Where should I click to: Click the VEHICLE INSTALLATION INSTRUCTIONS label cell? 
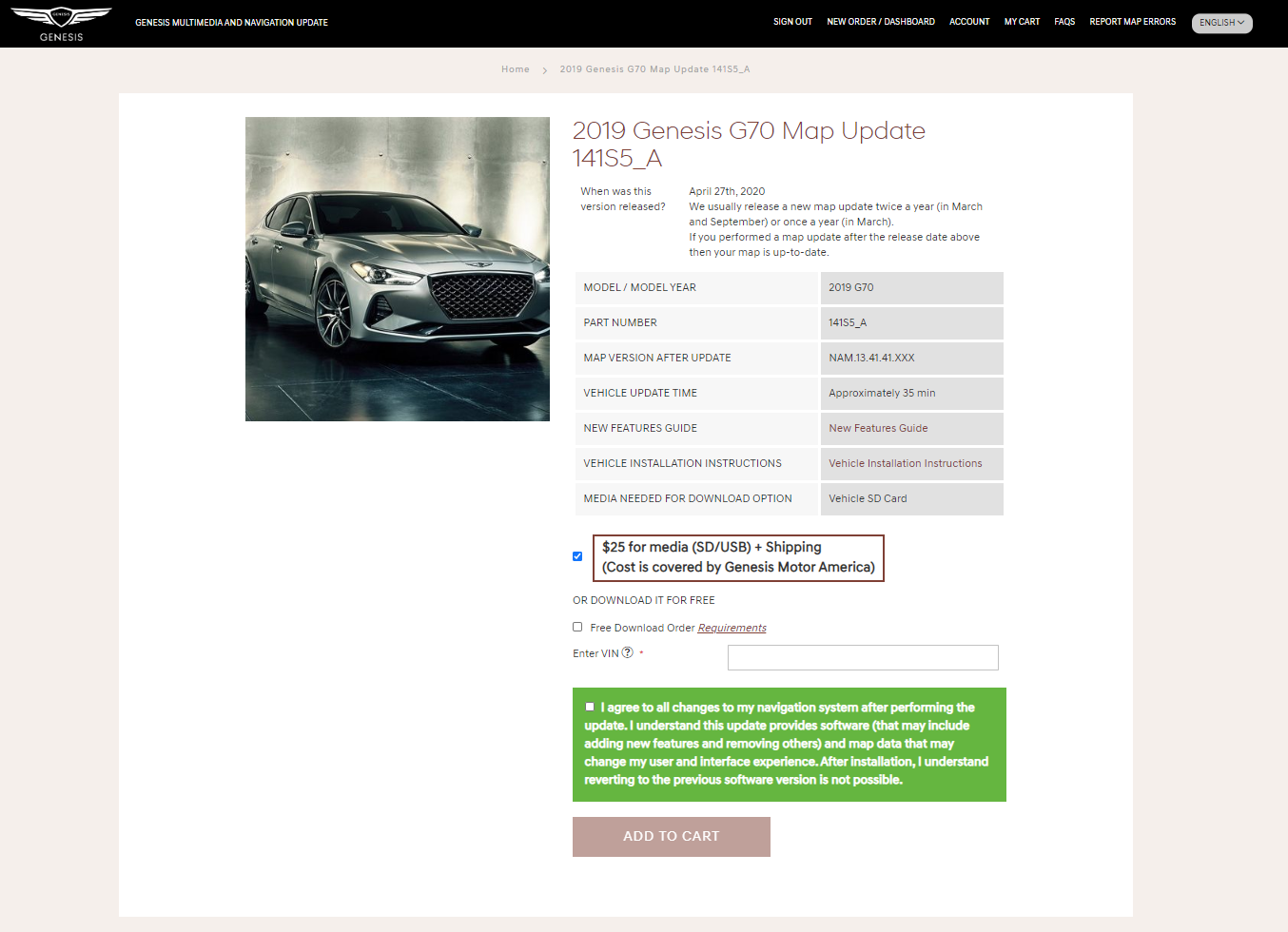click(x=696, y=464)
